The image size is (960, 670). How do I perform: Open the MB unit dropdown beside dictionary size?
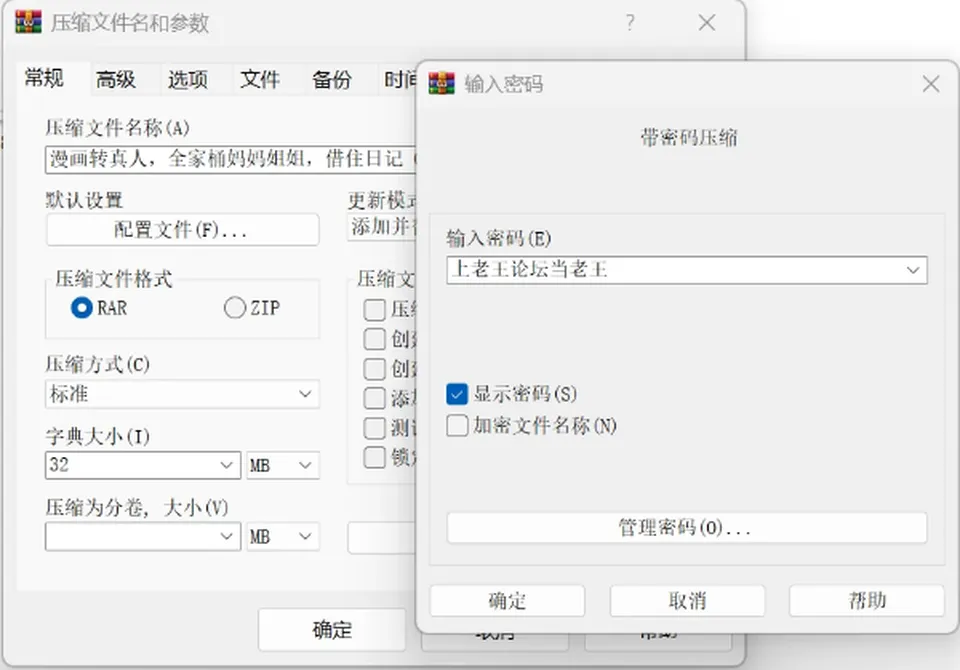click(x=283, y=465)
